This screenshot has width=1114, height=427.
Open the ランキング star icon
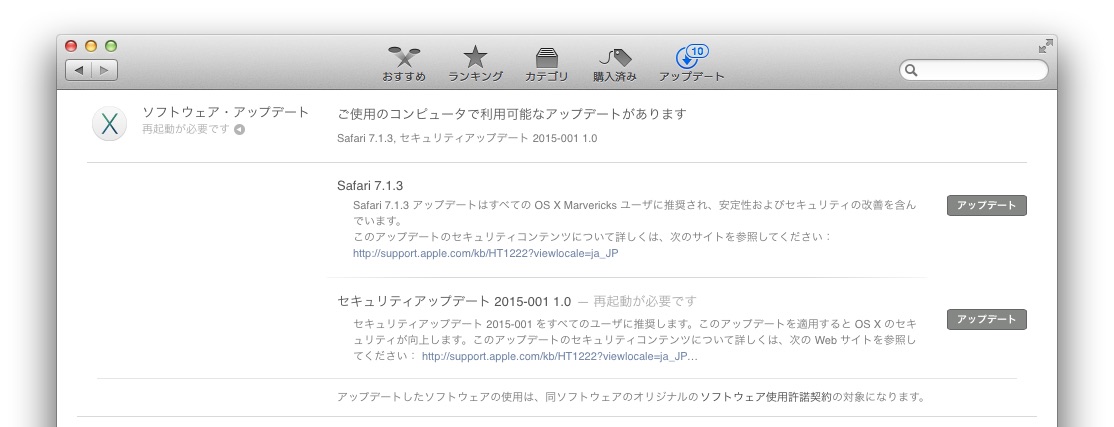475,64
